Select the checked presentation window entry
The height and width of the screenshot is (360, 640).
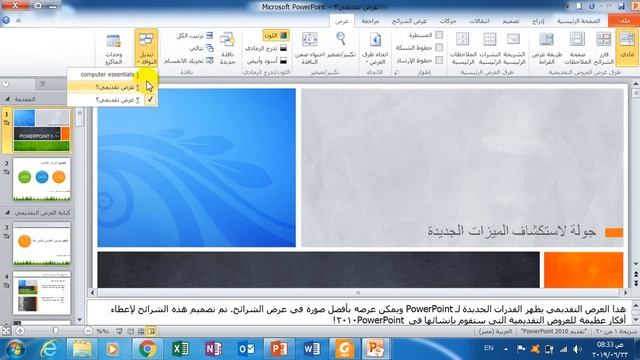click(x=112, y=100)
